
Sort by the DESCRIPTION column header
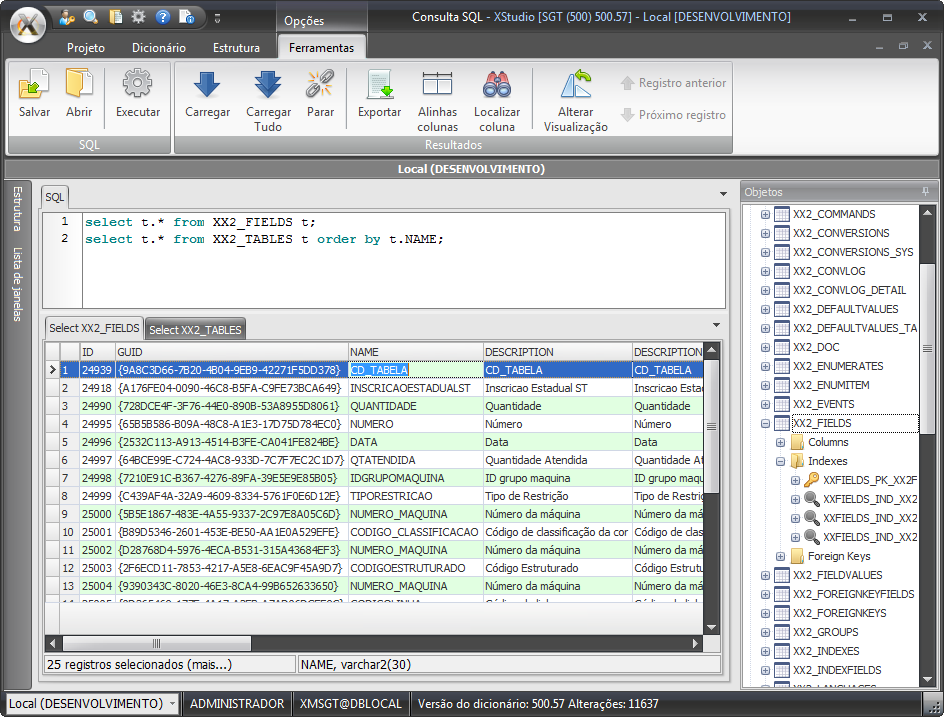pyautogui.click(x=519, y=352)
